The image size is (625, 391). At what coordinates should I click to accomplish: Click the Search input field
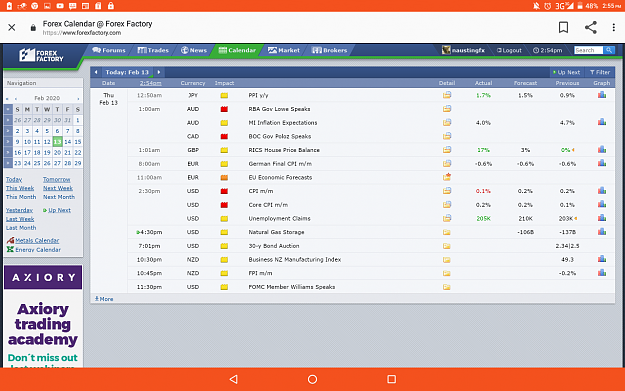(x=588, y=50)
